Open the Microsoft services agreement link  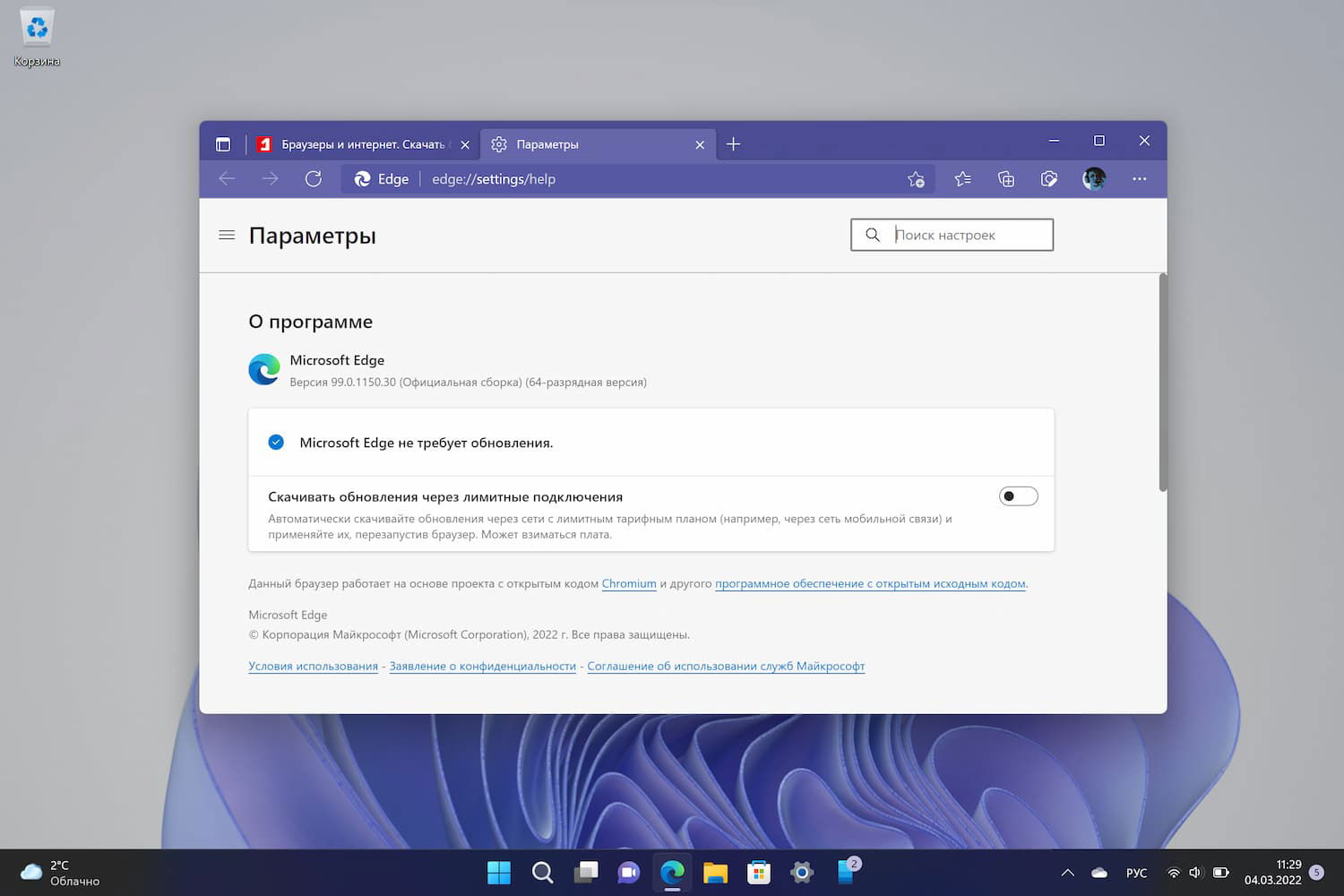(x=726, y=666)
